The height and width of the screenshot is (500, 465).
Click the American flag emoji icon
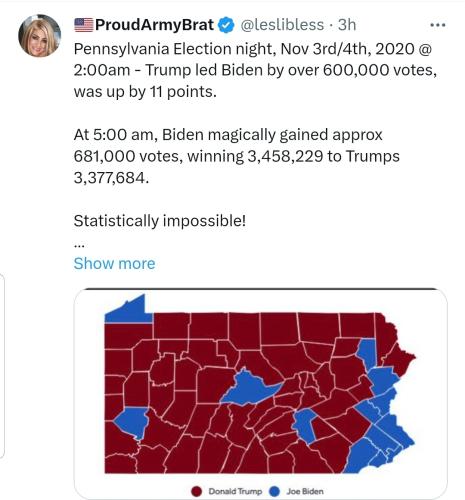pos(84,25)
